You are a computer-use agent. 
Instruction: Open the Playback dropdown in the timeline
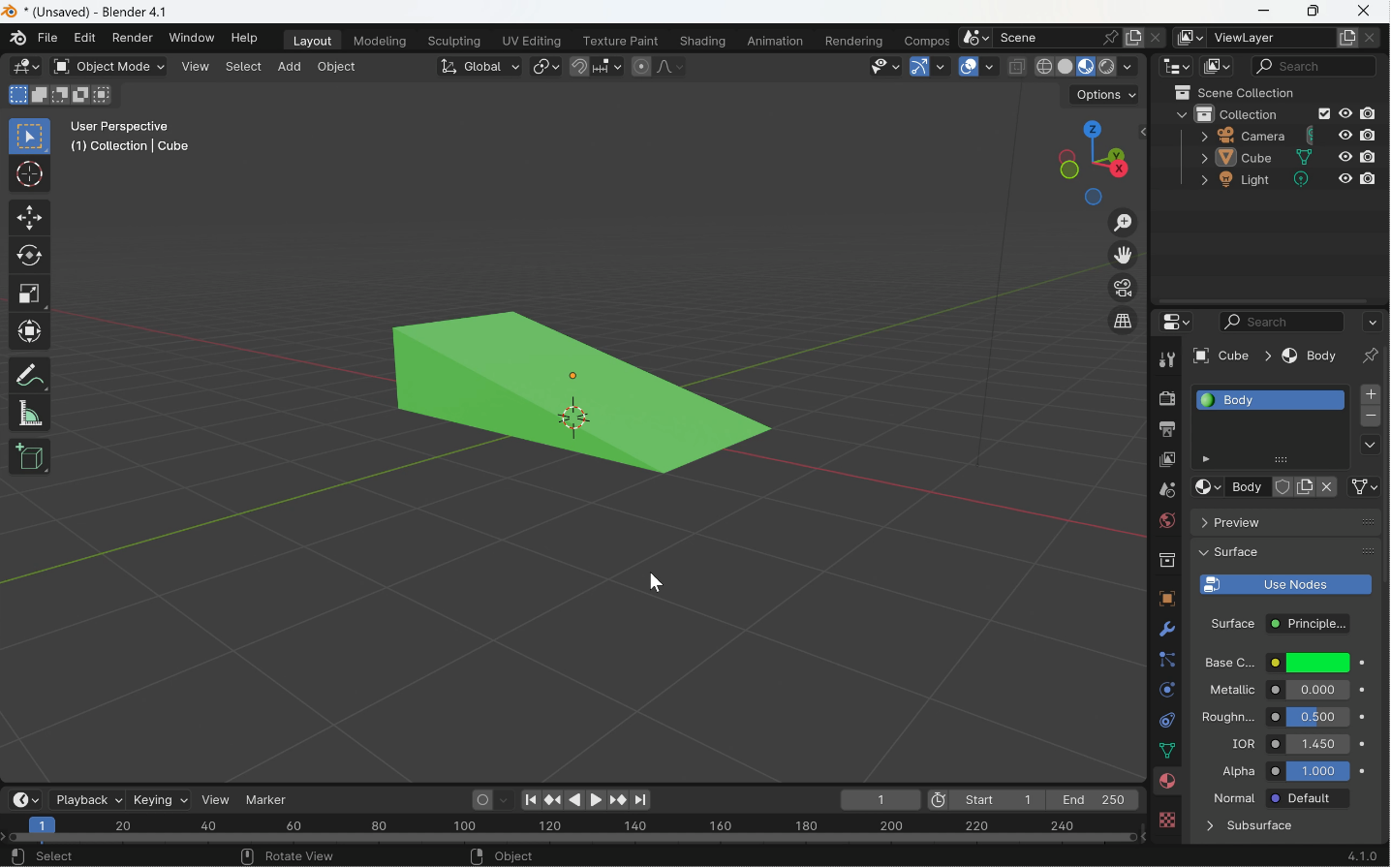(88, 800)
